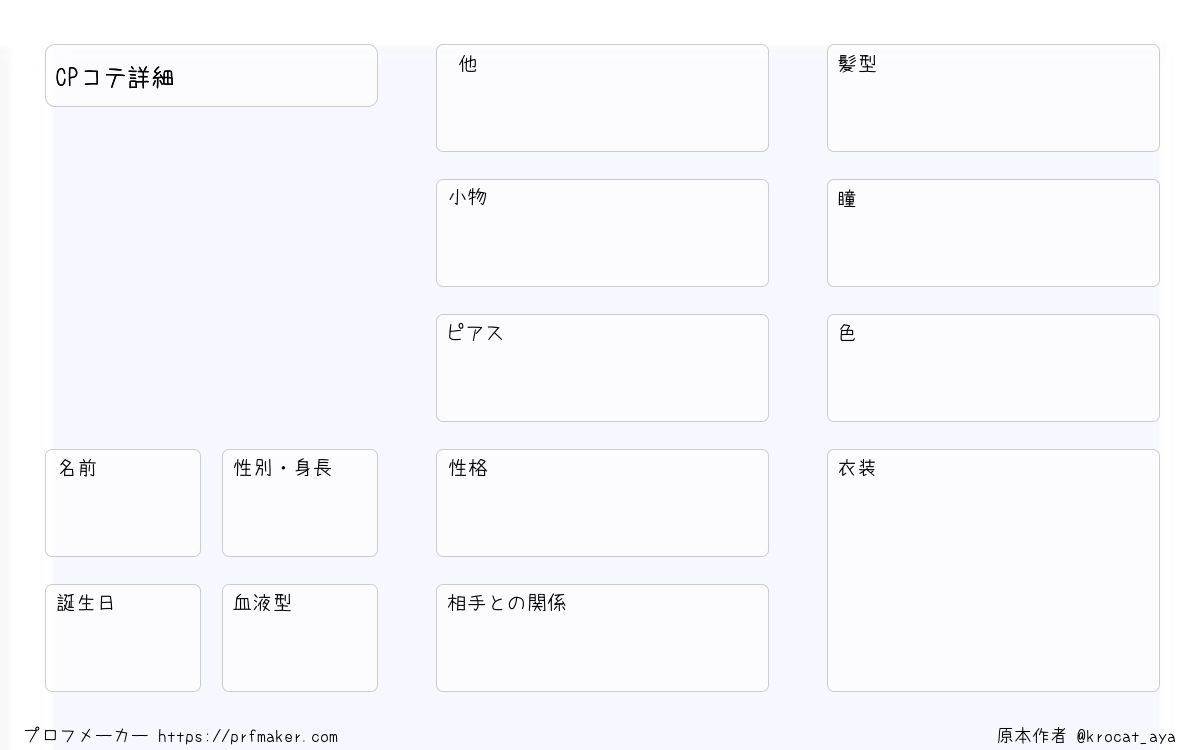Select the 名前 box
The width and height of the screenshot is (1200, 750).
tap(123, 503)
